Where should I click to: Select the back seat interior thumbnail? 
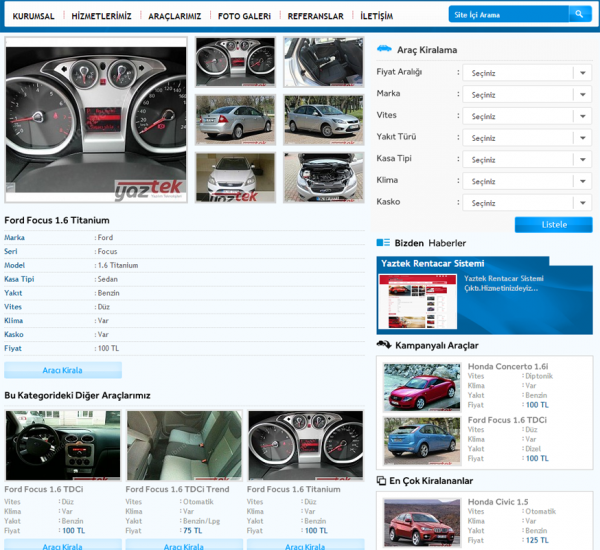[324, 62]
